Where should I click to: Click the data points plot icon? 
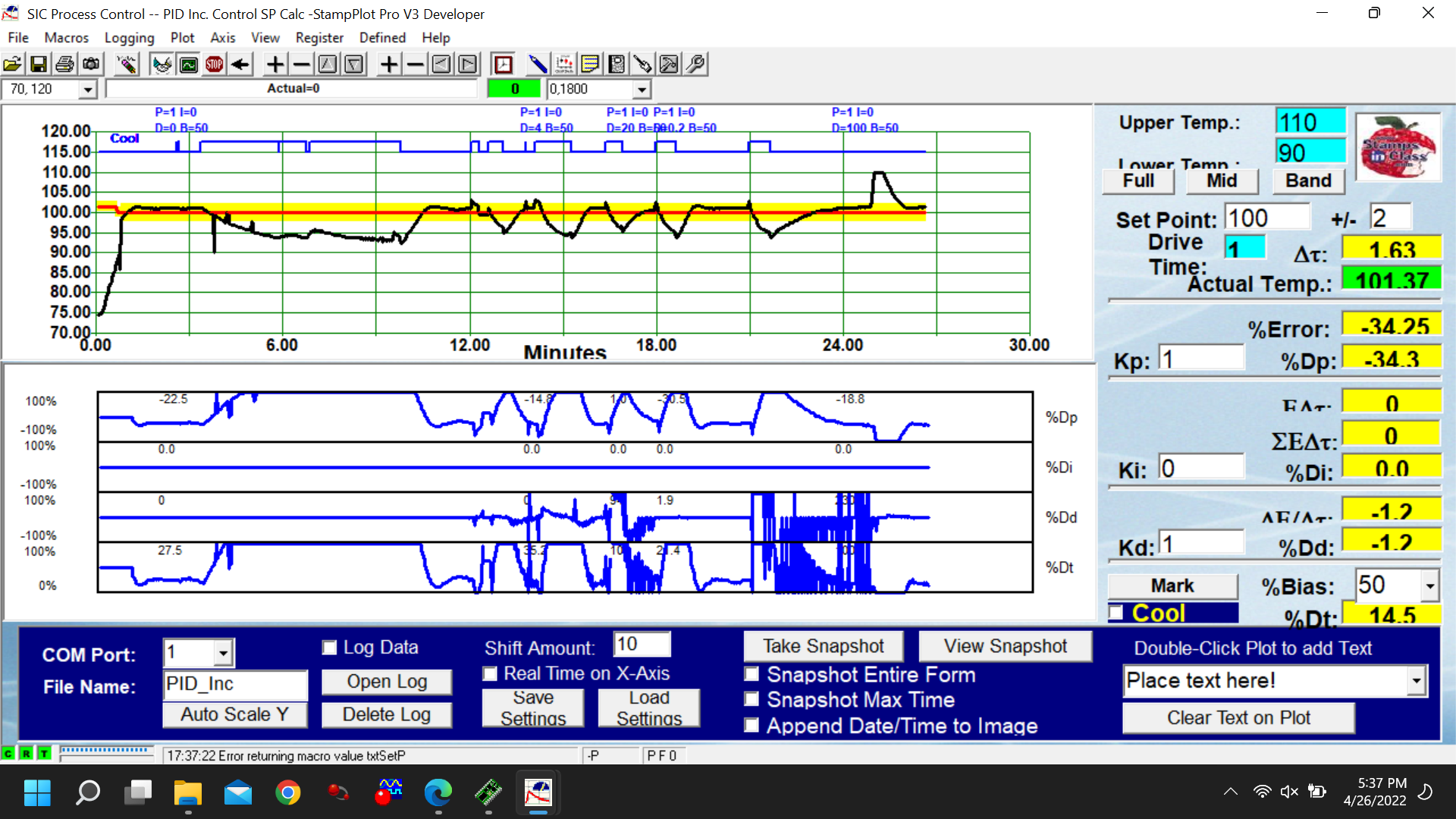(x=564, y=64)
